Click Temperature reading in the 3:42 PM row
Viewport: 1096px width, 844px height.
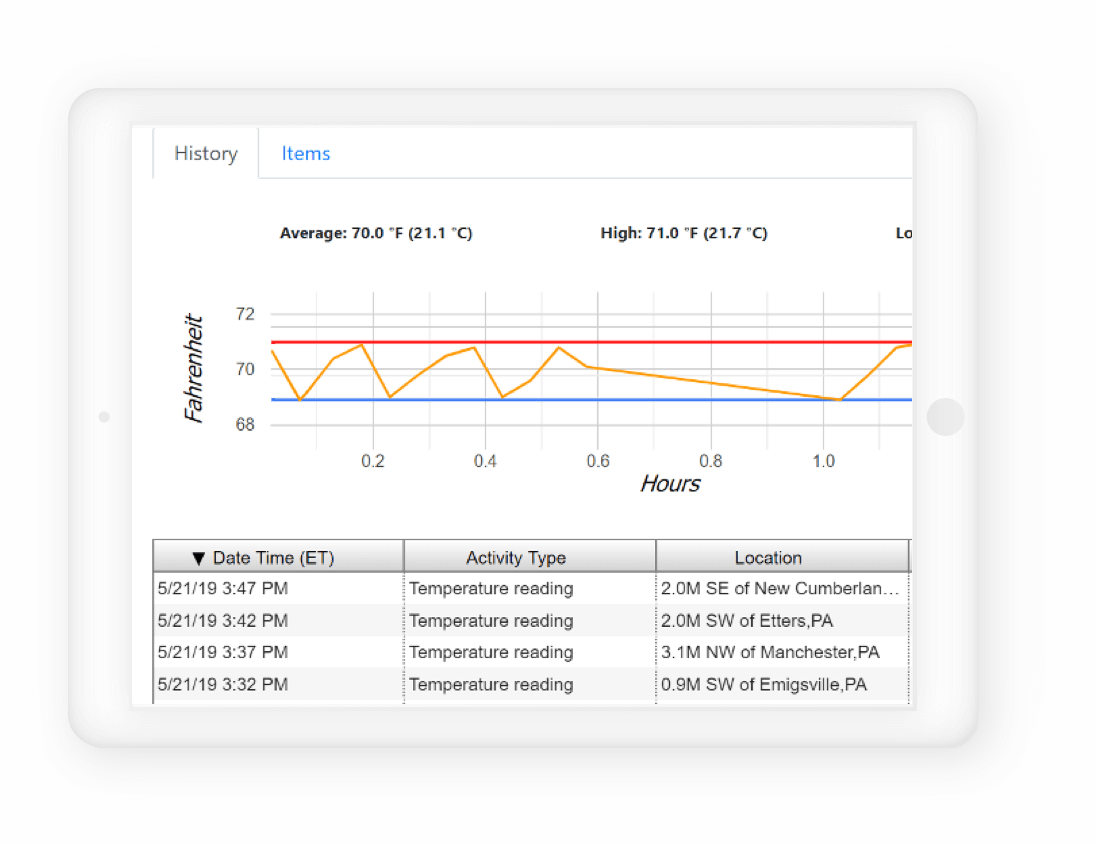(491, 620)
